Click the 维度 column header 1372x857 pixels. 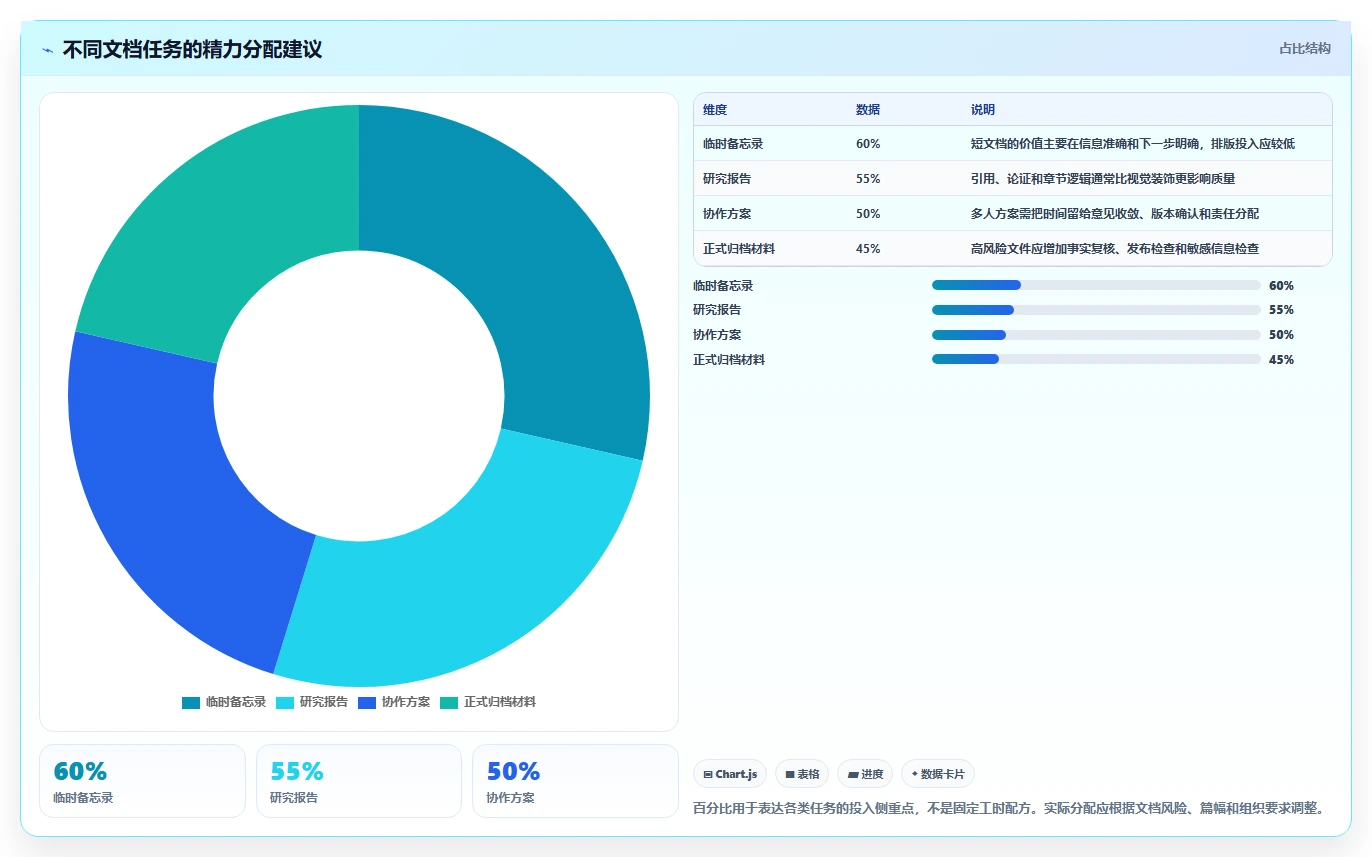pos(715,110)
